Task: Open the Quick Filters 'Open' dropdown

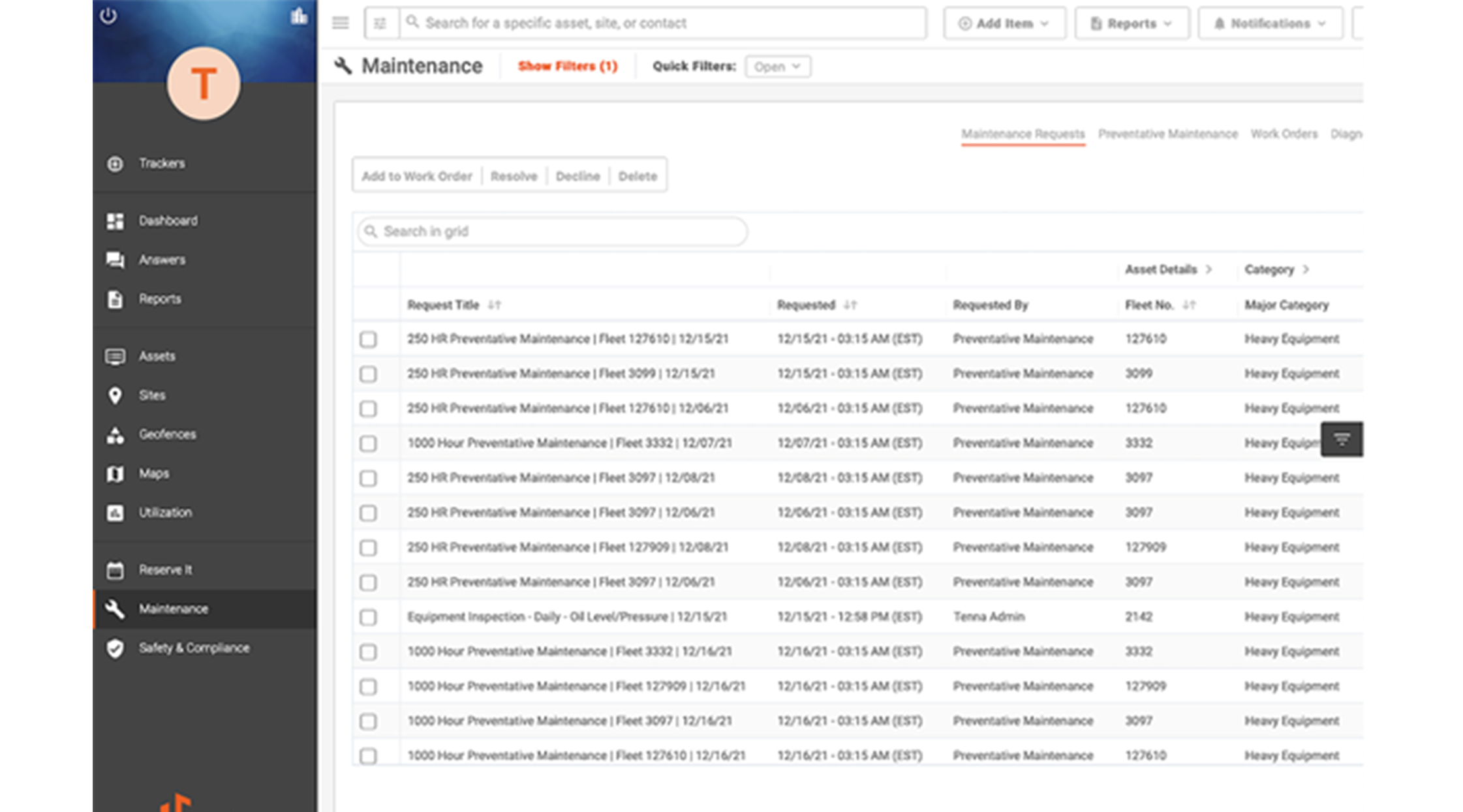Action: [x=777, y=66]
